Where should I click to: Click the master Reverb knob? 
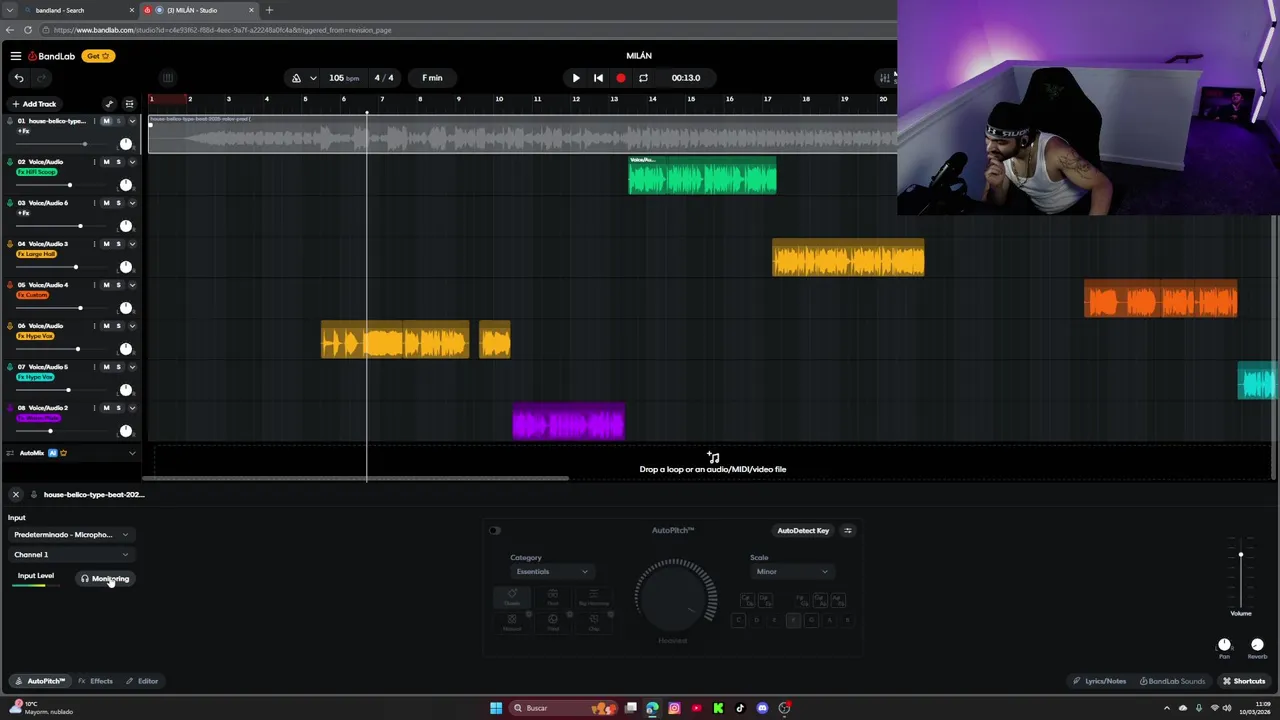click(1257, 645)
